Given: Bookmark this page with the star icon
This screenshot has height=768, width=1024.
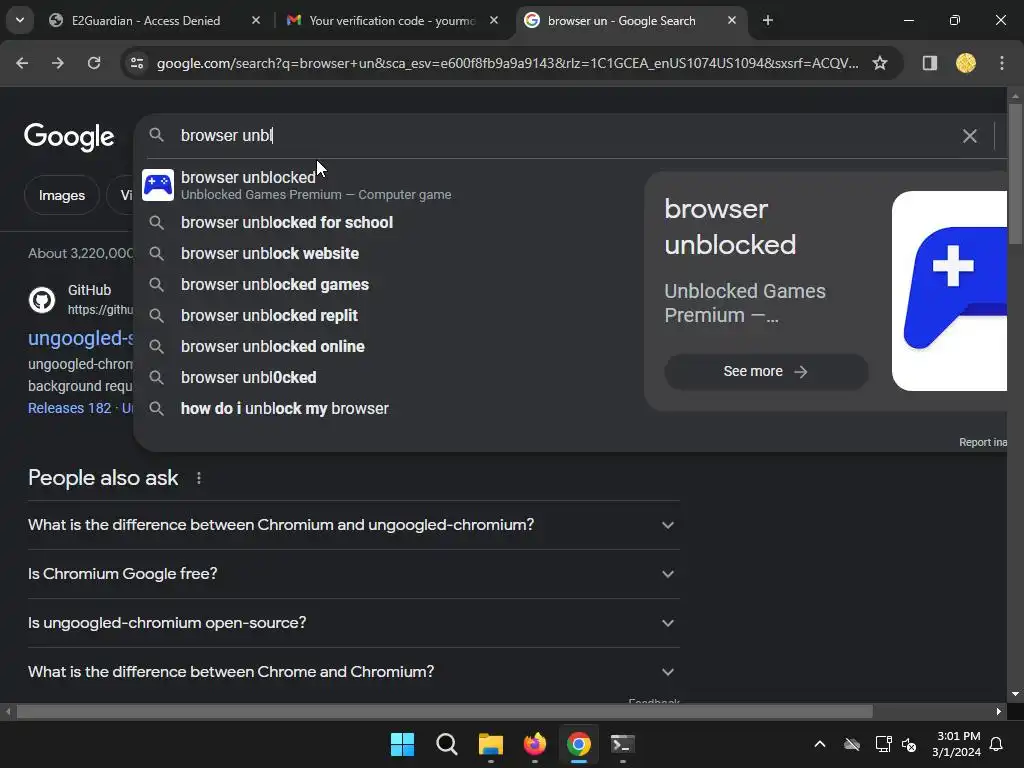Looking at the screenshot, I should point(880,63).
